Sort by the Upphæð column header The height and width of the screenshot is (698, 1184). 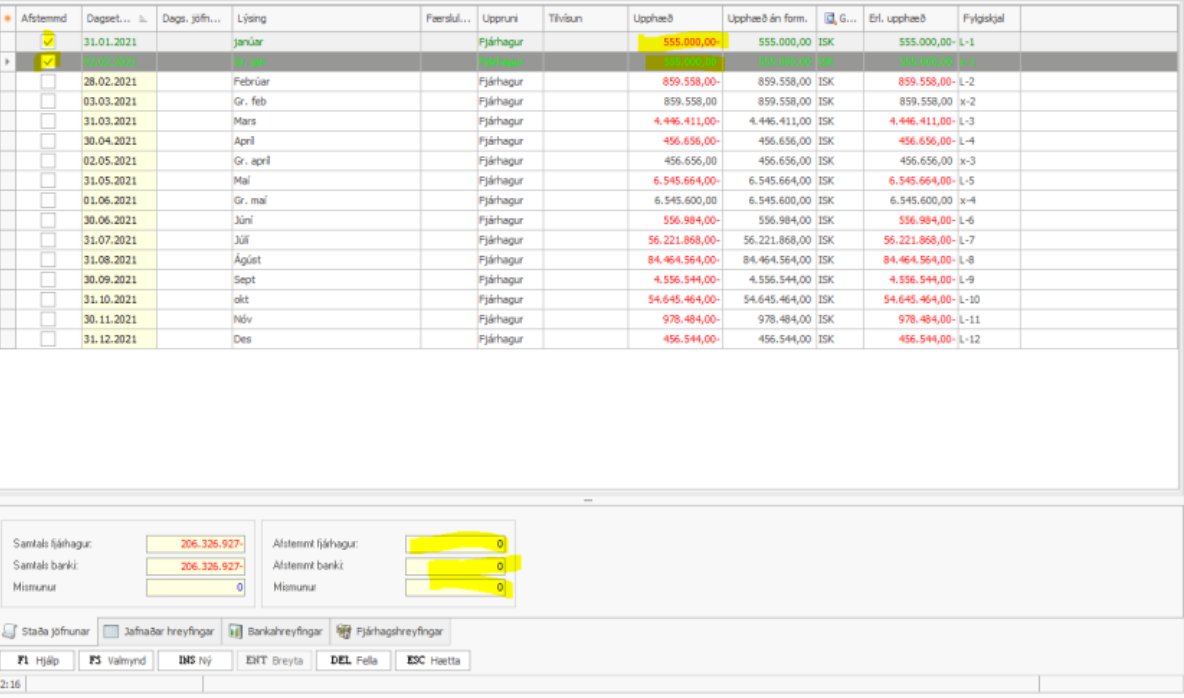[x=675, y=19]
